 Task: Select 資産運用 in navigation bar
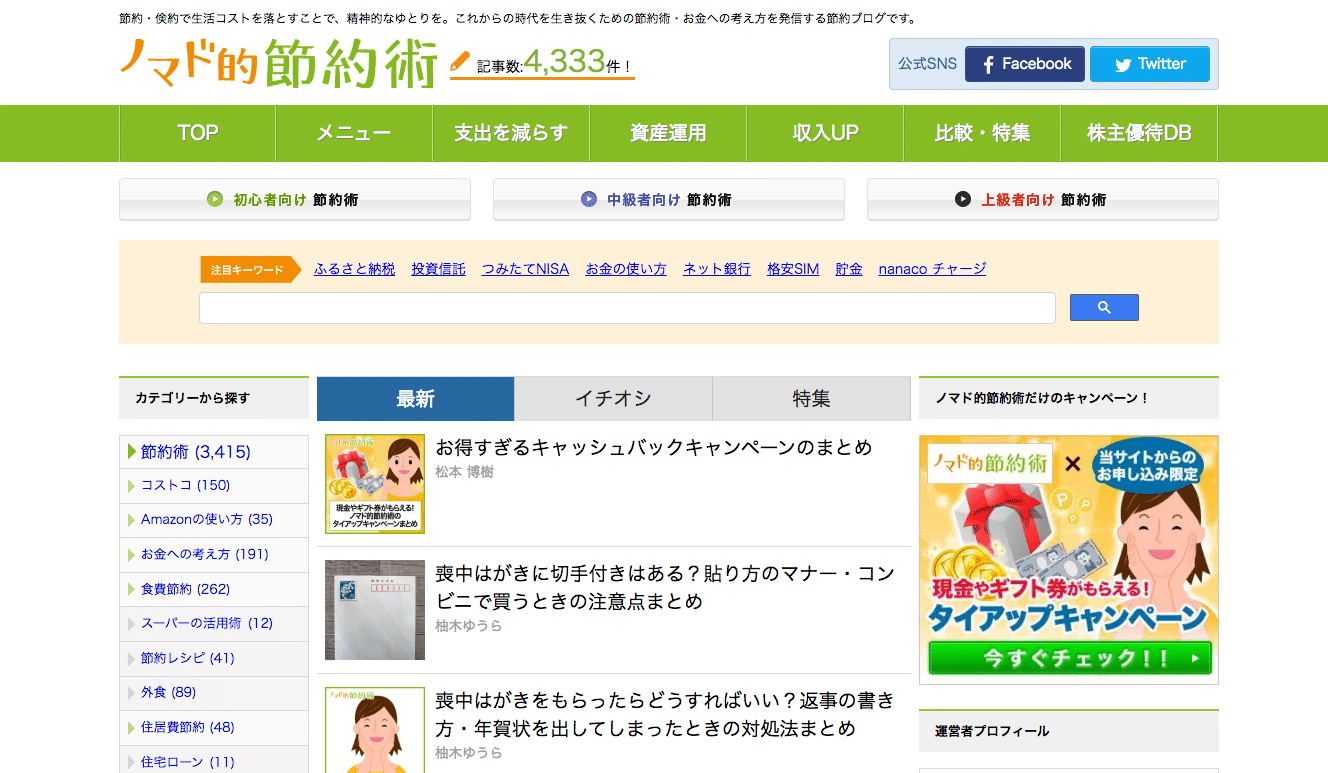(668, 133)
